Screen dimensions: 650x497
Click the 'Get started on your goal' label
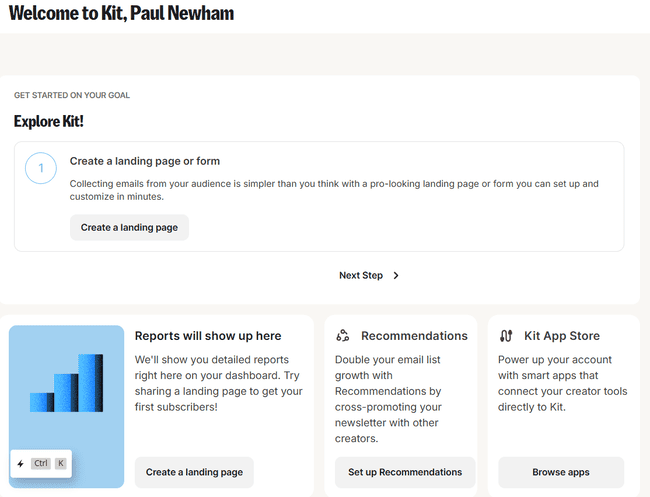[72, 96]
